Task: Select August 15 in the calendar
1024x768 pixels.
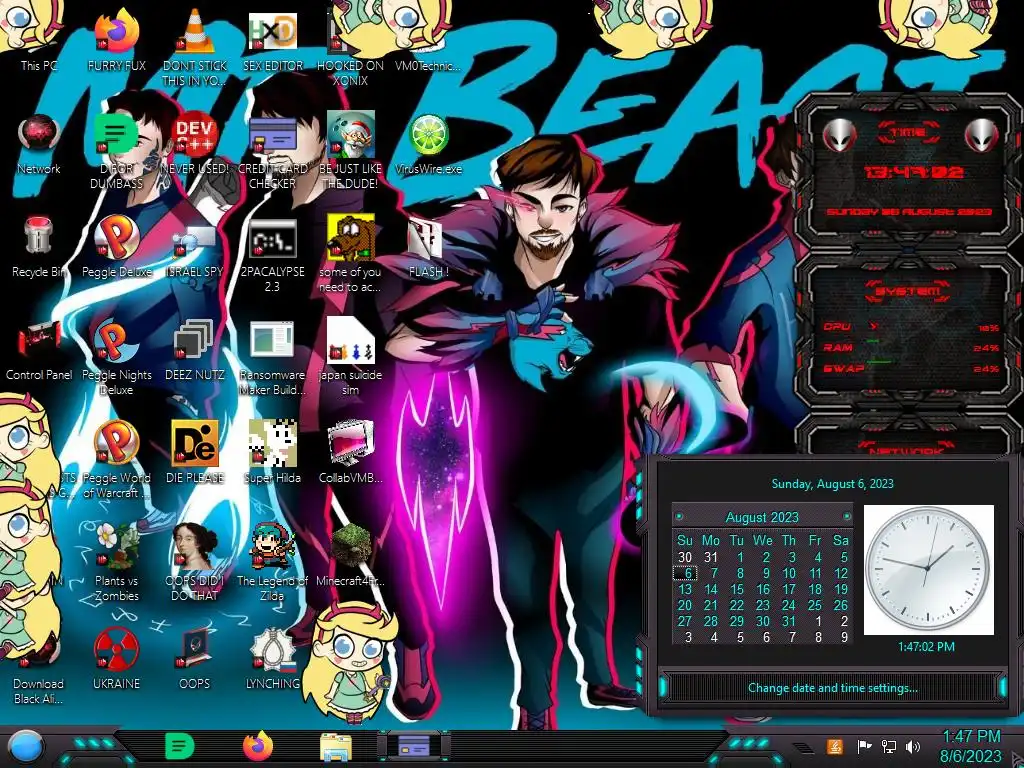Action: (x=737, y=589)
